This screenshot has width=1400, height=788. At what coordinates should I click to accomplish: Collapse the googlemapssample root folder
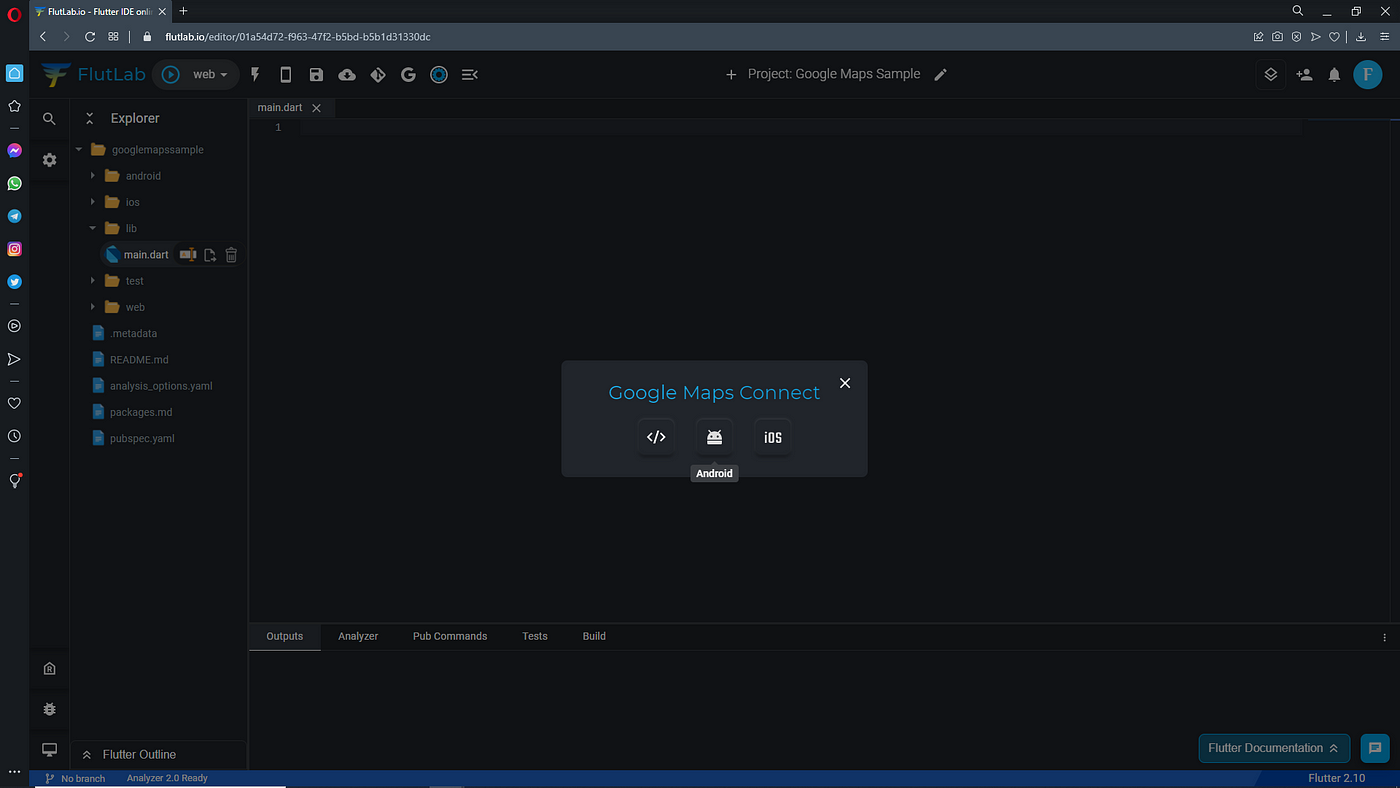pyautogui.click(x=79, y=150)
